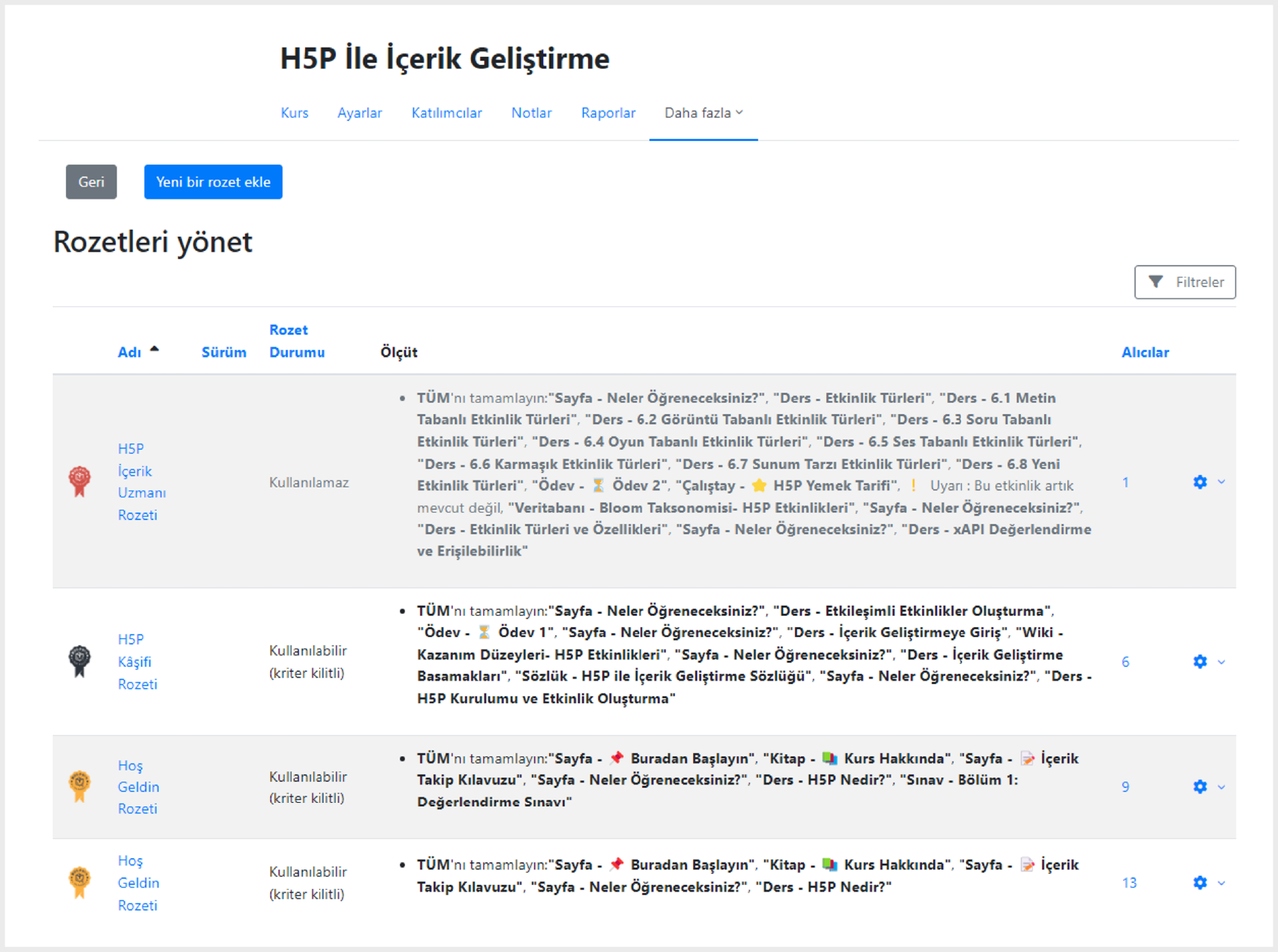1278x952 pixels.
Task: Open H5P İçerik Uzmanı Rozeti link
Action: click(x=142, y=481)
